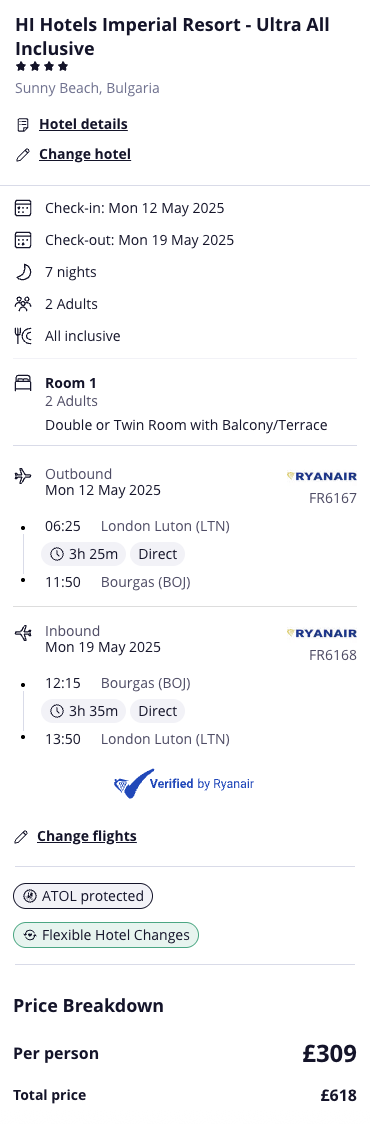This screenshot has width=370, height=1124.
Task: Click the pencil icon beside Change flights
Action: coord(22,837)
